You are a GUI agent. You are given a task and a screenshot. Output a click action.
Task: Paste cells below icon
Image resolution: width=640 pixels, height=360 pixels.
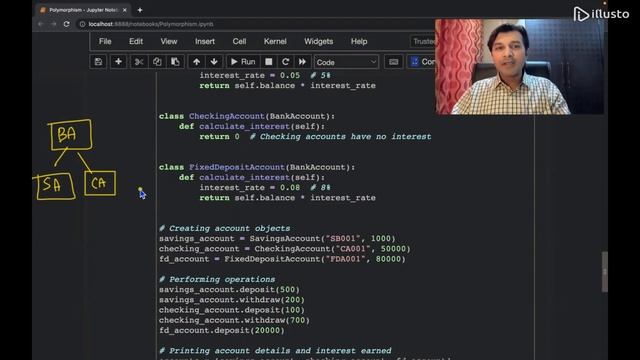point(175,62)
